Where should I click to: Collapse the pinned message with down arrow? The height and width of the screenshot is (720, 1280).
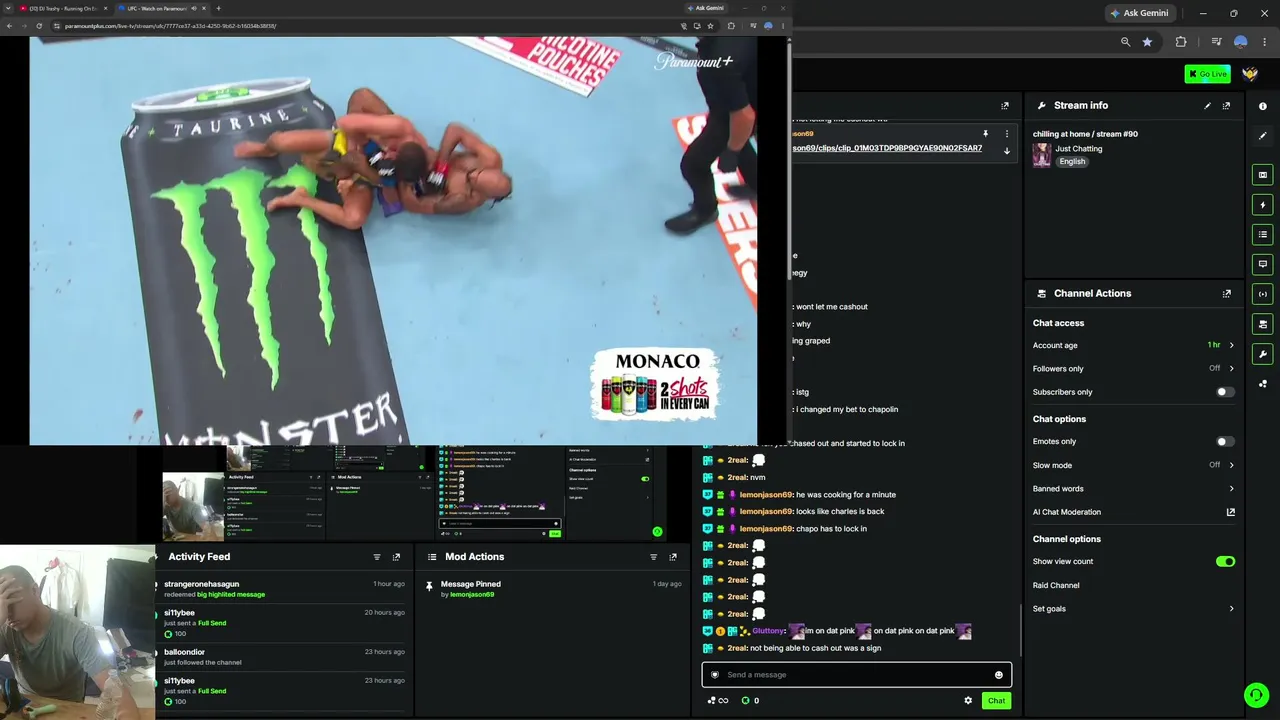point(1007,151)
